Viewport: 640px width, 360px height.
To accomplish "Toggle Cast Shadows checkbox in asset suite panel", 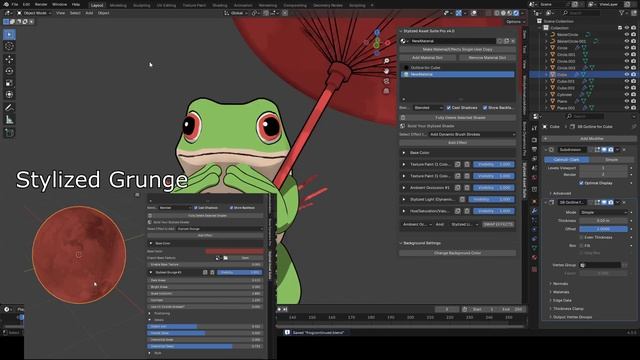I will point(449,108).
